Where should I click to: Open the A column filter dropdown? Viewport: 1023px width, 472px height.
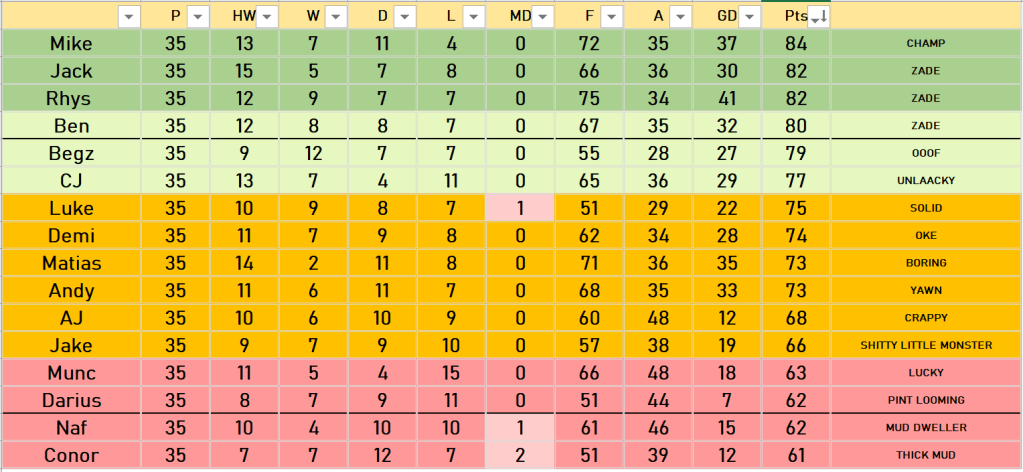tap(680, 16)
